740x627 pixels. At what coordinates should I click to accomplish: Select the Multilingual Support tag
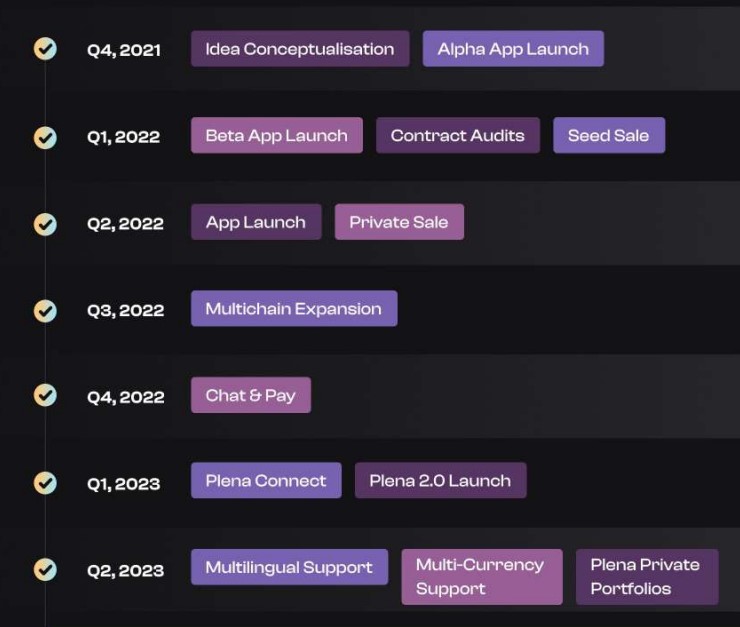point(289,568)
